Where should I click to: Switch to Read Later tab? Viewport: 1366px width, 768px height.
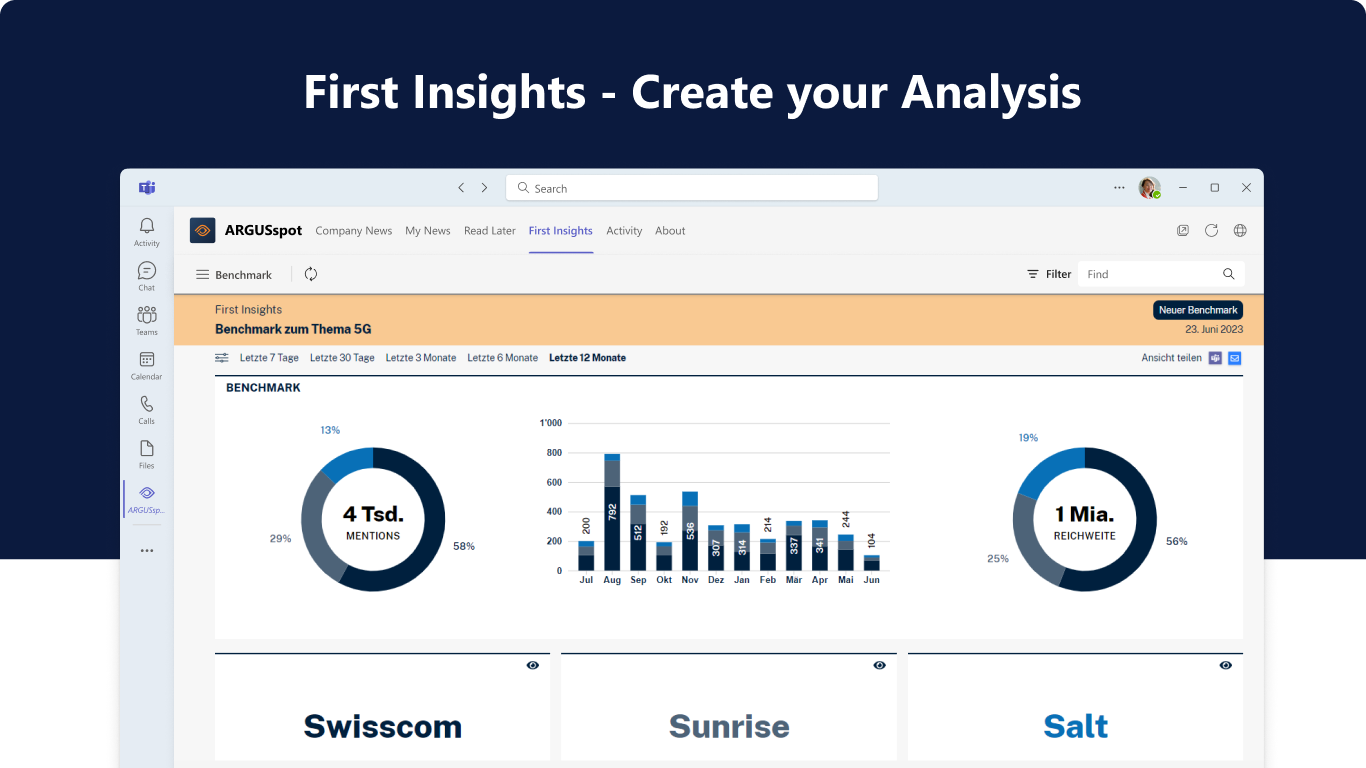click(x=490, y=231)
